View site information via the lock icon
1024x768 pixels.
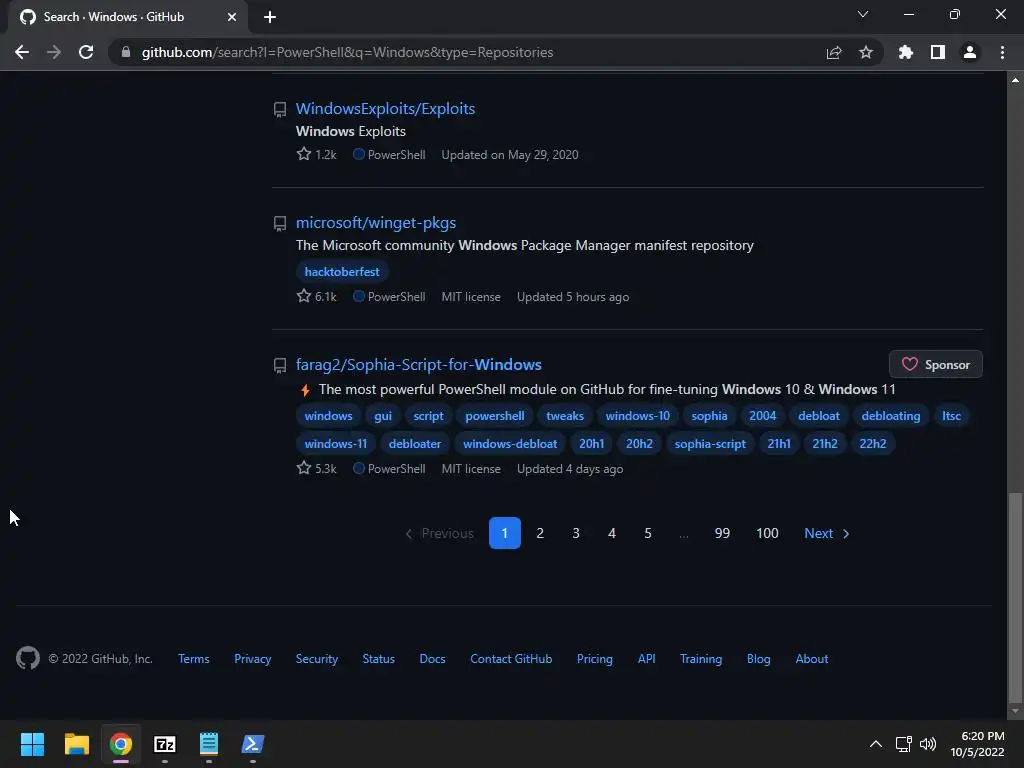click(x=126, y=52)
